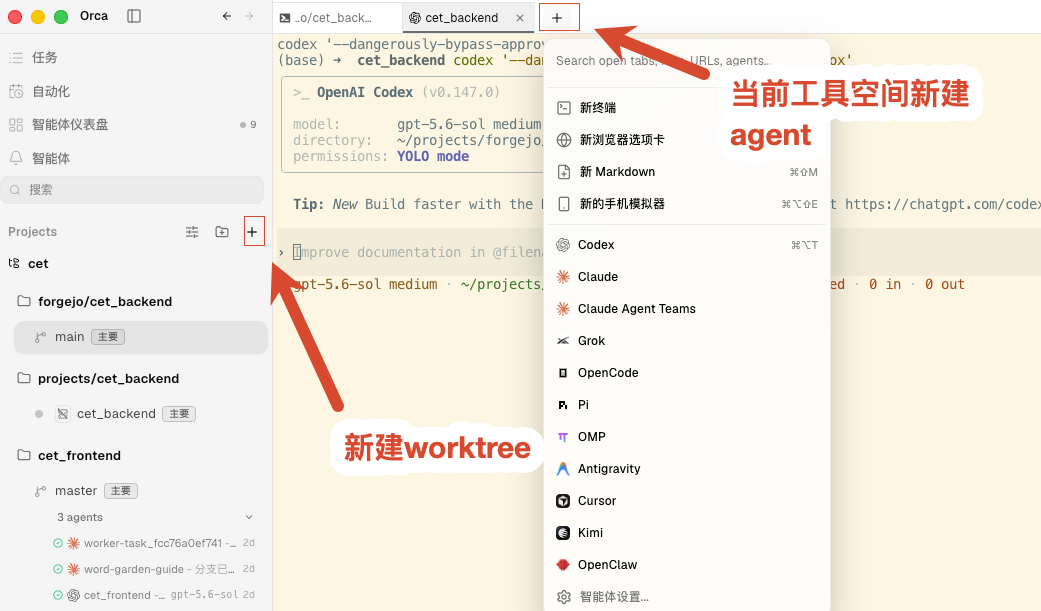Open worker-task_fcc76a0ef741 agent
Viewport: 1041px width, 611px height.
(x=154, y=543)
